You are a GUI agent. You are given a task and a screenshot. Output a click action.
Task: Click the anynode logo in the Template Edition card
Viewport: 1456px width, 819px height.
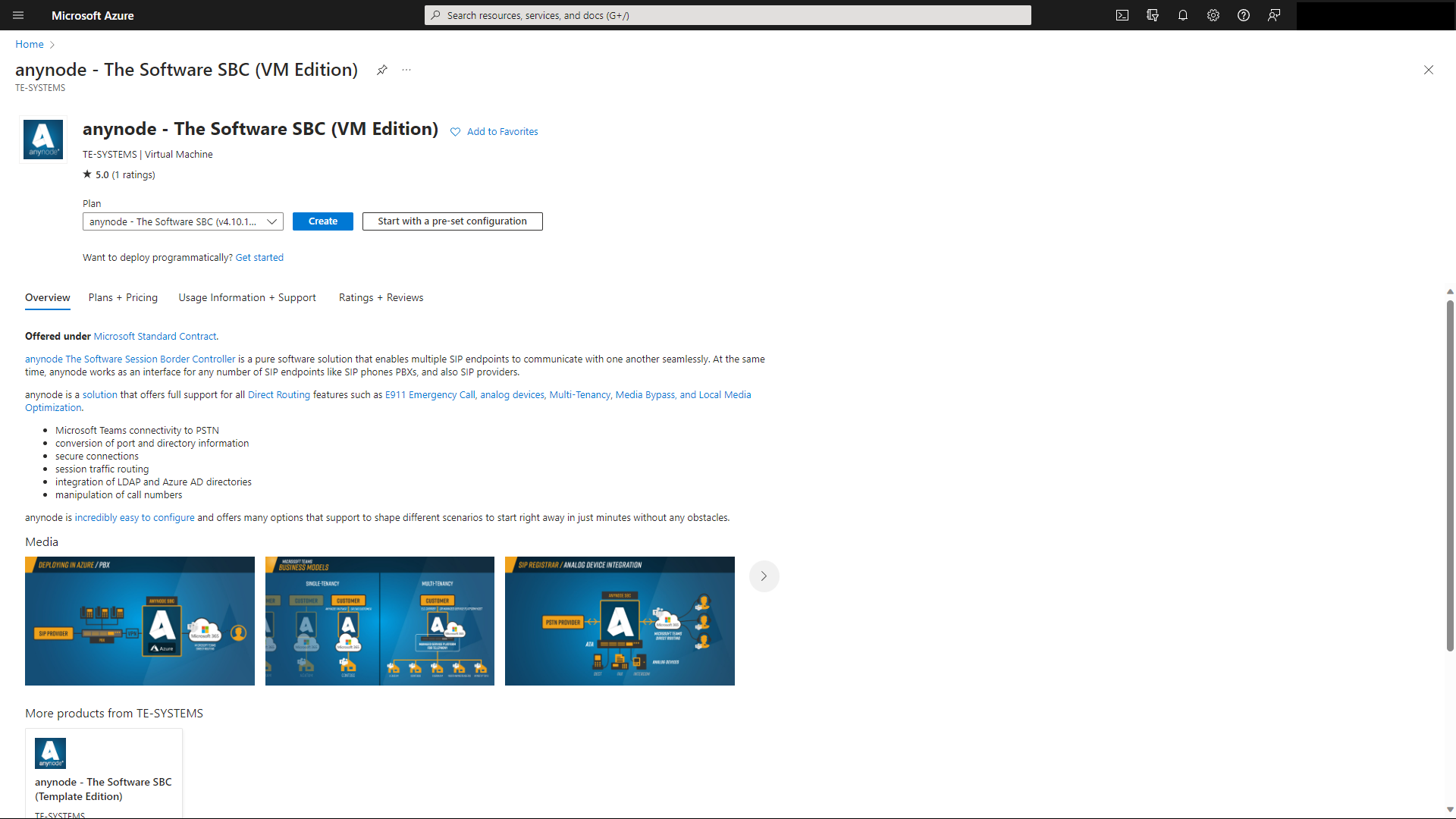pos(51,753)
